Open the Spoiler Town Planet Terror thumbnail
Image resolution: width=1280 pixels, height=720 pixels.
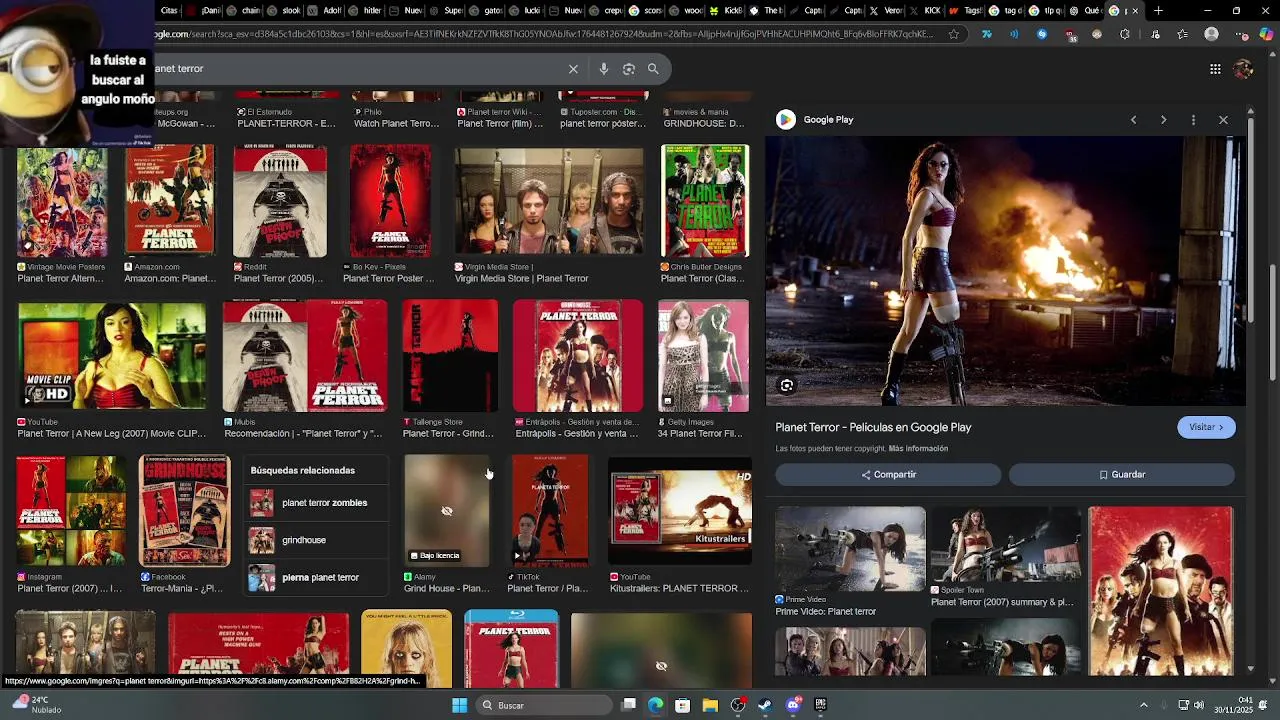[1005, 545]
